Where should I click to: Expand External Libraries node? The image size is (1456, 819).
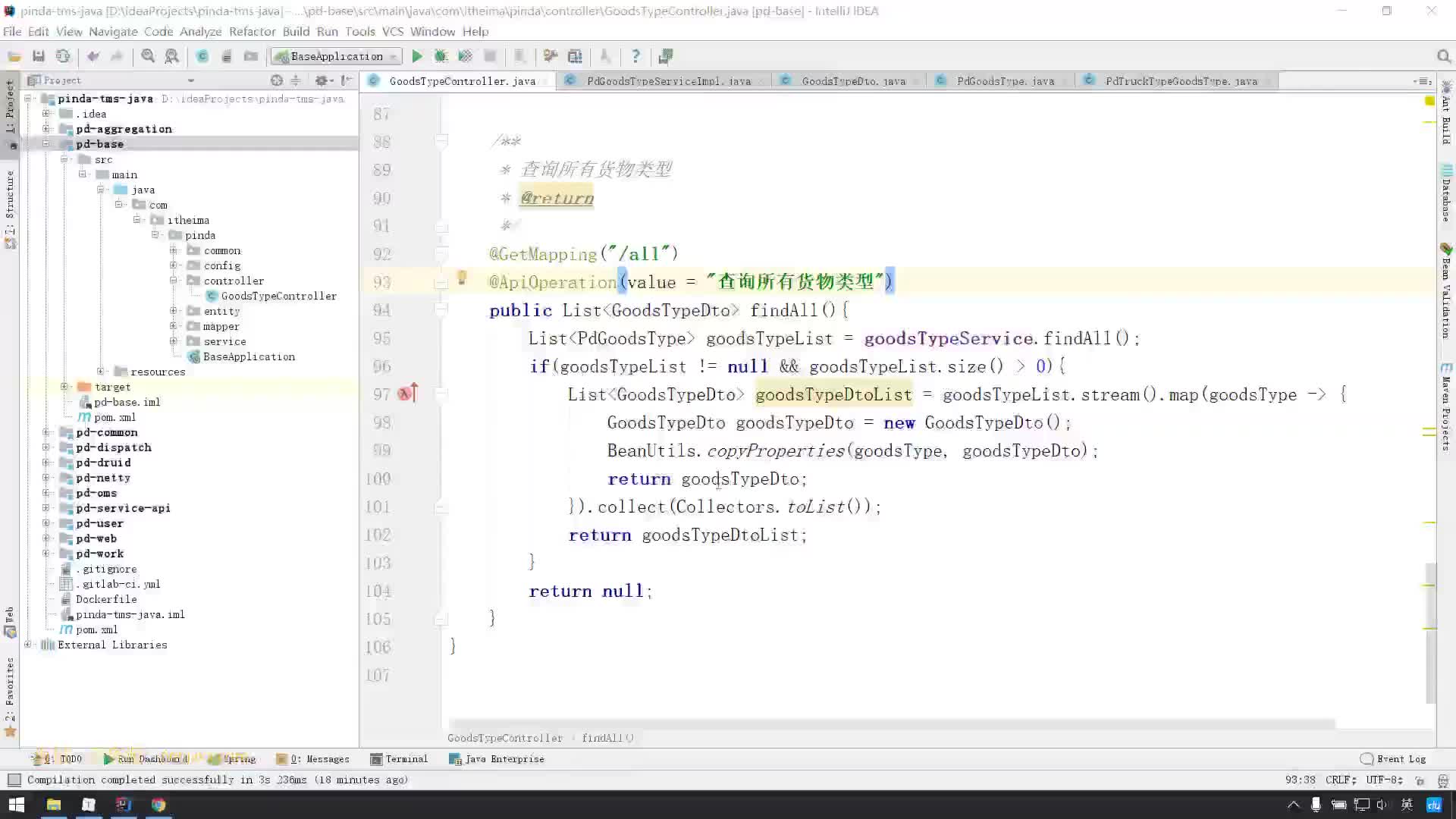point(28,645)
